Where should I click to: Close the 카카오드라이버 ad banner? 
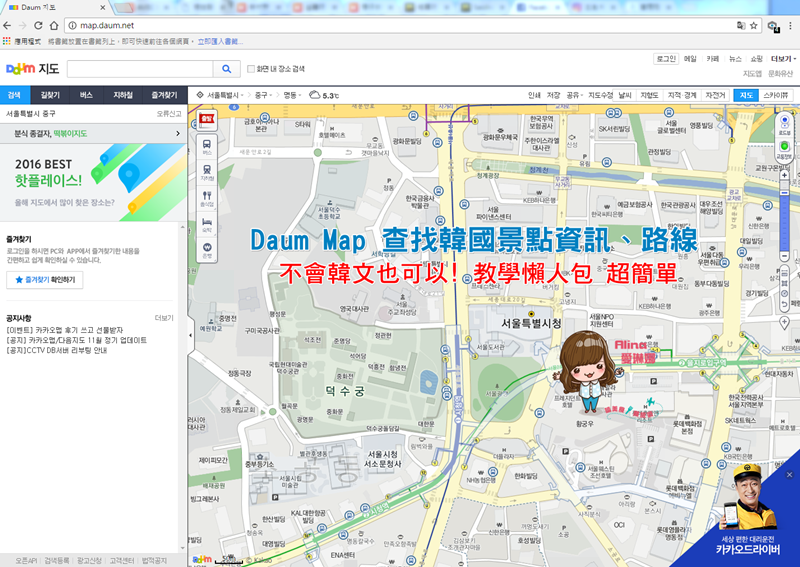click(x=789, y=475)
